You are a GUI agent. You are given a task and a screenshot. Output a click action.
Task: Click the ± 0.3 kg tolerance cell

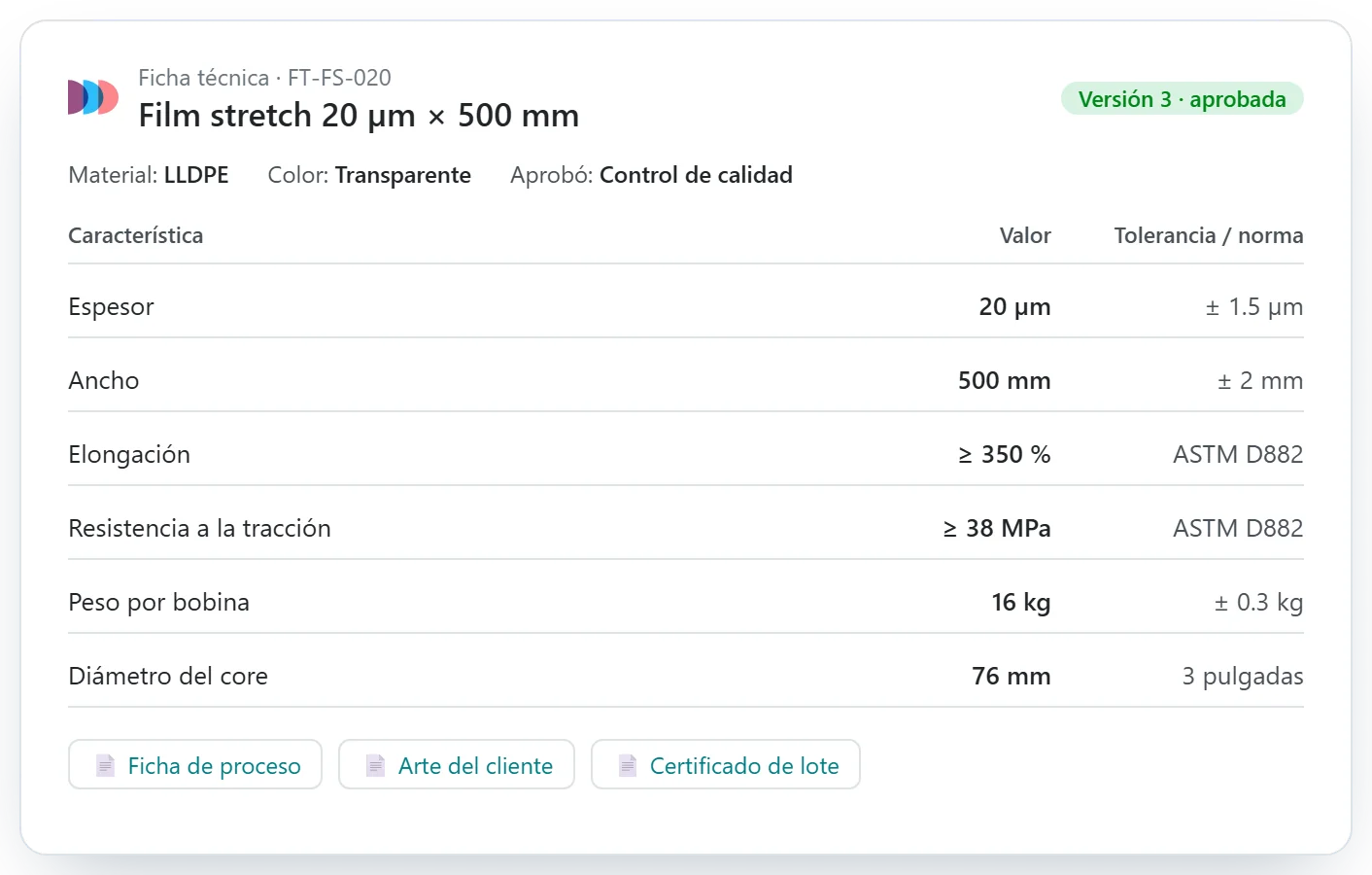[1258, 603]
